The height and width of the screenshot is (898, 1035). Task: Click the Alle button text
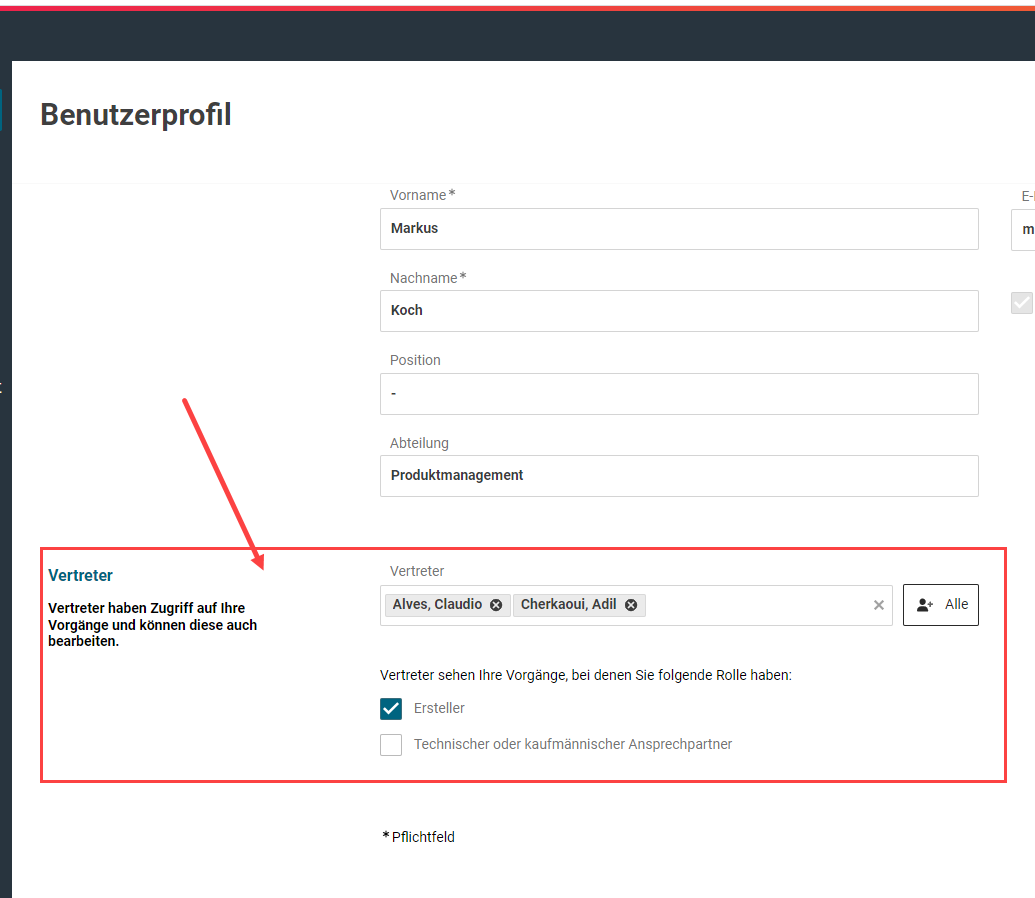coord(956,605)
